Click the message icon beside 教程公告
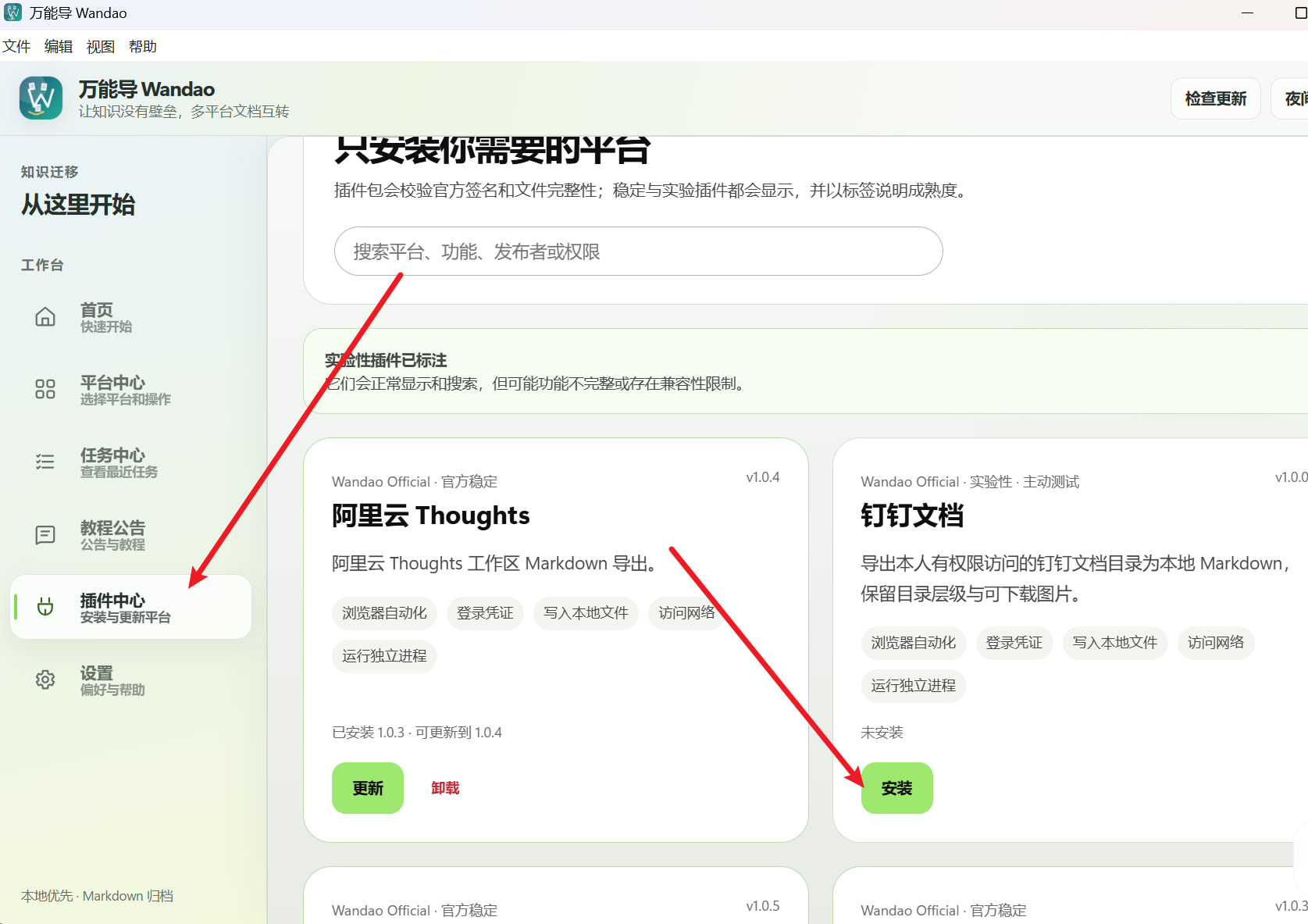Viewport: 1308px width, 924px height. (45, 535)
